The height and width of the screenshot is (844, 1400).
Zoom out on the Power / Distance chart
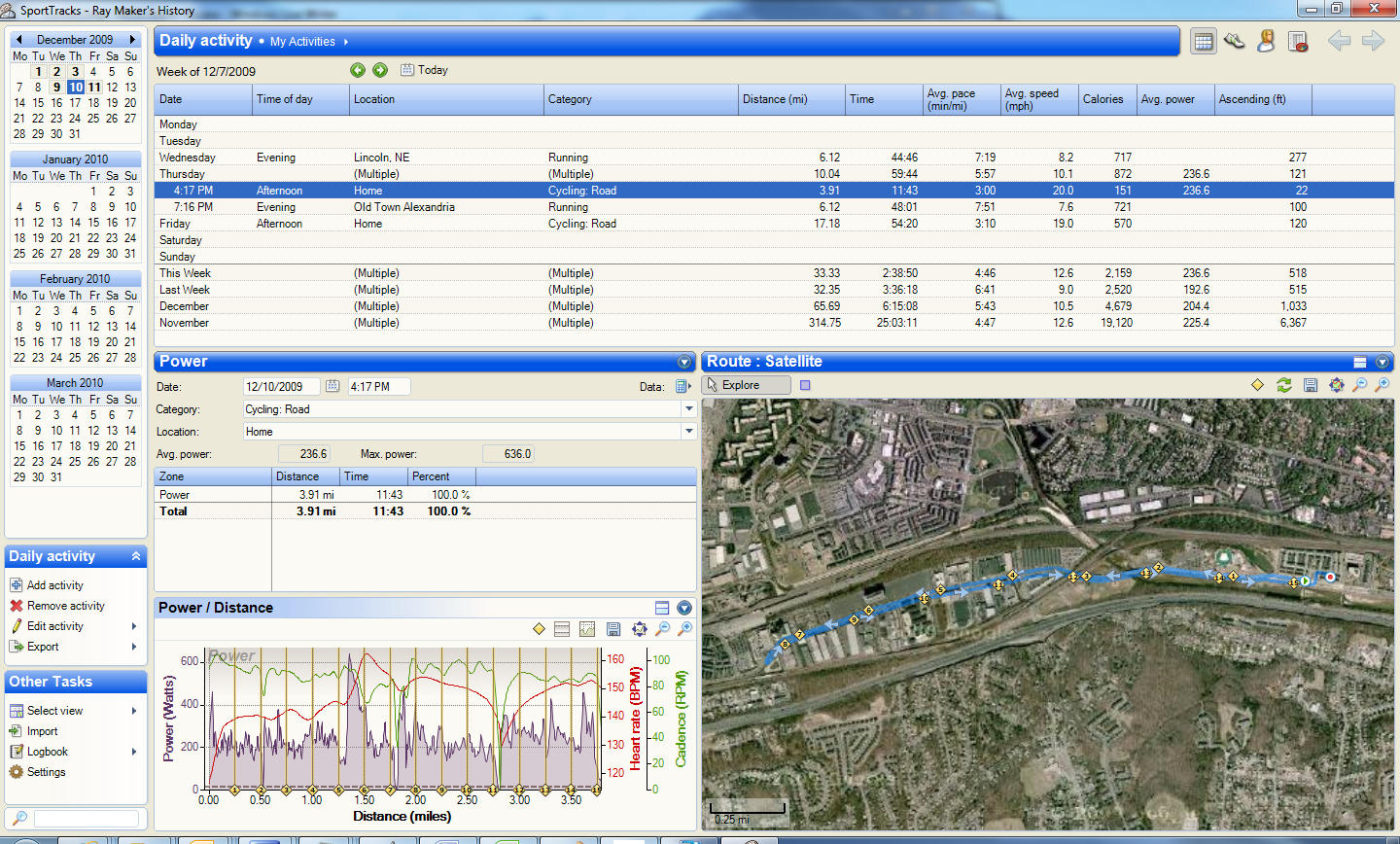click(x=662, y=629)
